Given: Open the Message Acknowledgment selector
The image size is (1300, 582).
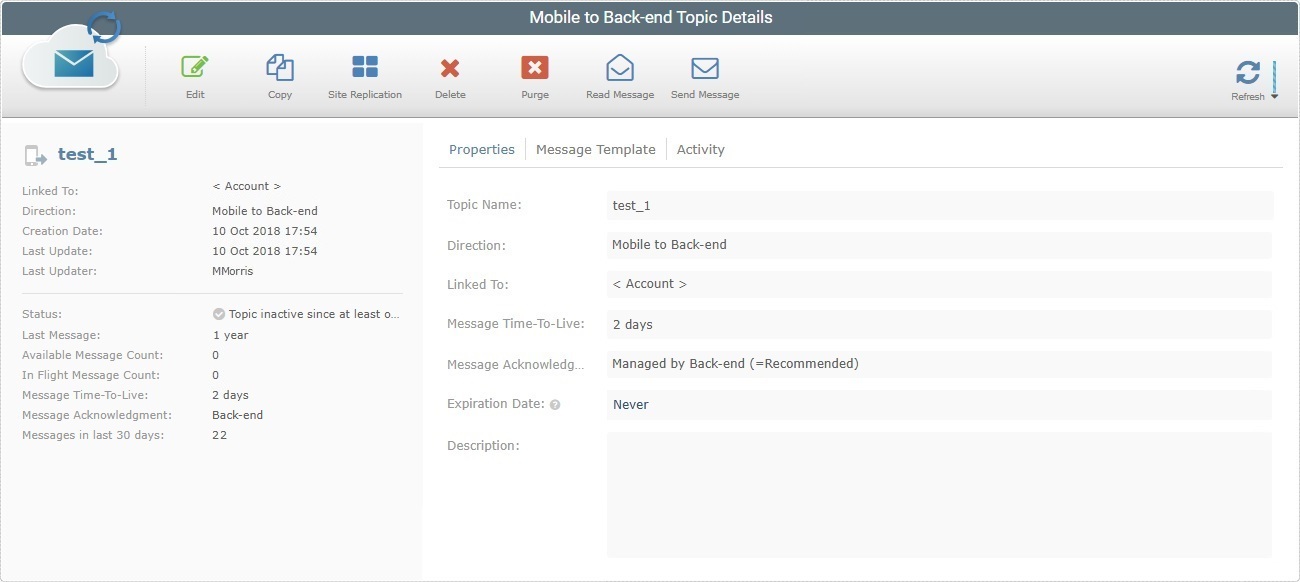Looking at the screenshot, I should click(940, 363).
